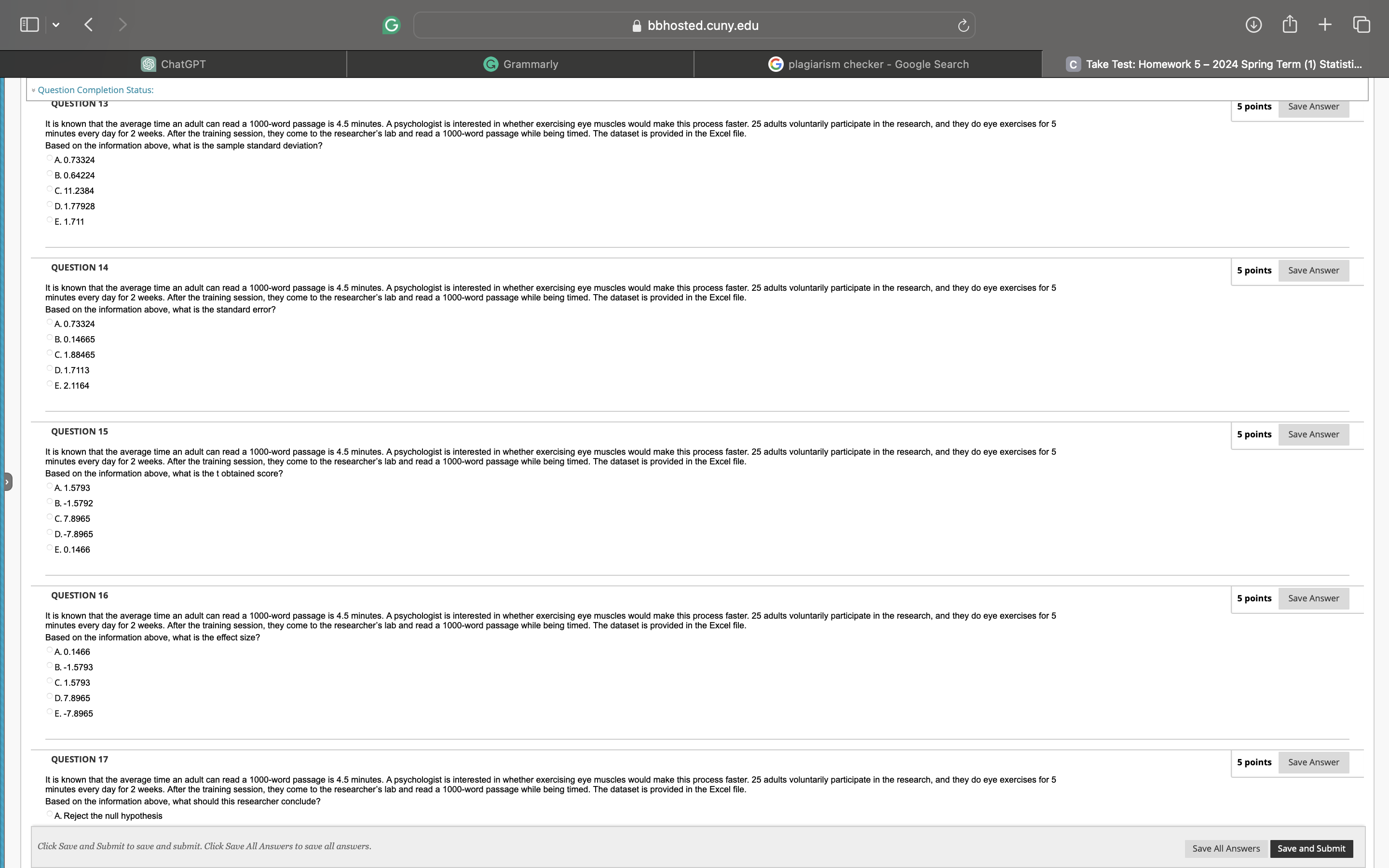Expand the left edge panel arrow
Image resolution: width=1389 pixels, height=868 pixels.
[6, 481]
